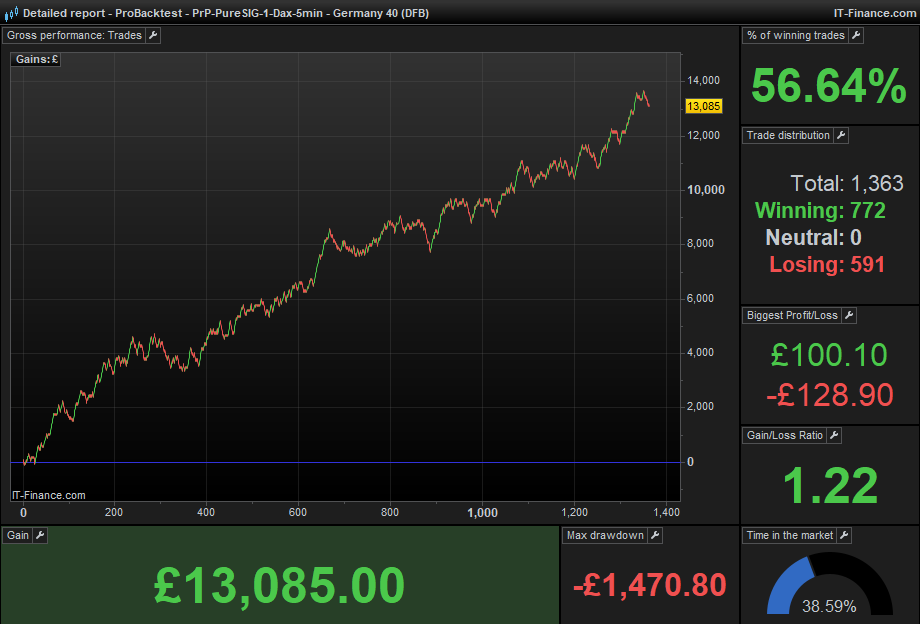The width and height of the screenshot is (920, 624).
Task: Click wrench icon next to Gain label
Action: pyautogui.click(x=40, y=535)
